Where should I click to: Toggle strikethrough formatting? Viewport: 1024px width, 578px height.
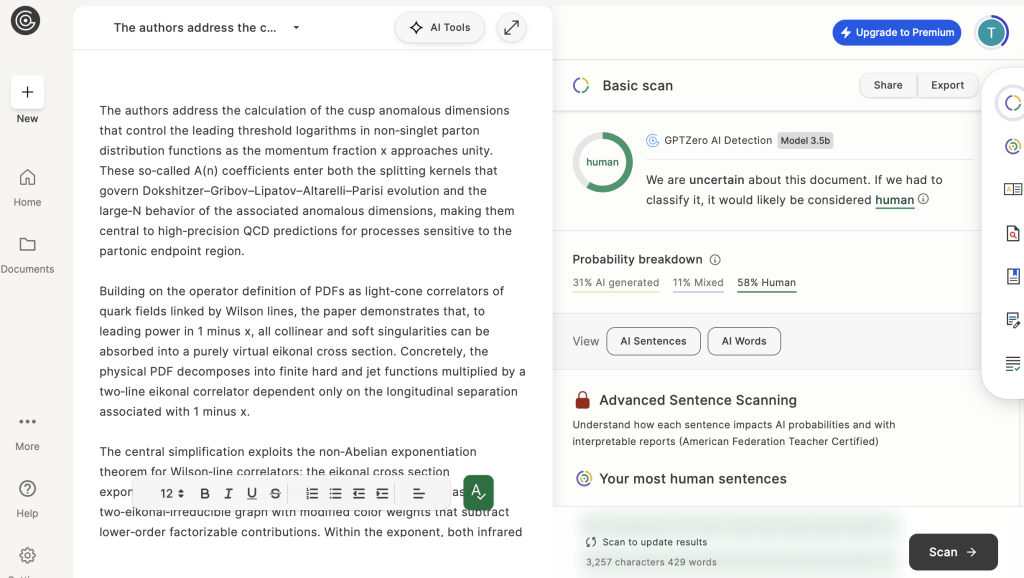[275, 494]
